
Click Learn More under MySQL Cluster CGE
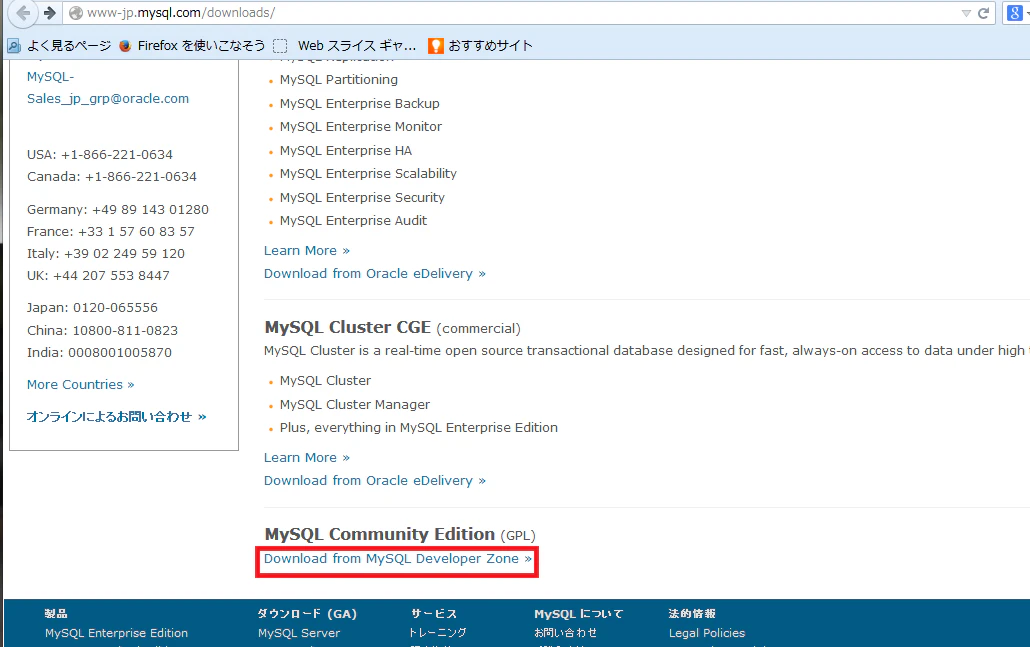click(x=307, y=457)
